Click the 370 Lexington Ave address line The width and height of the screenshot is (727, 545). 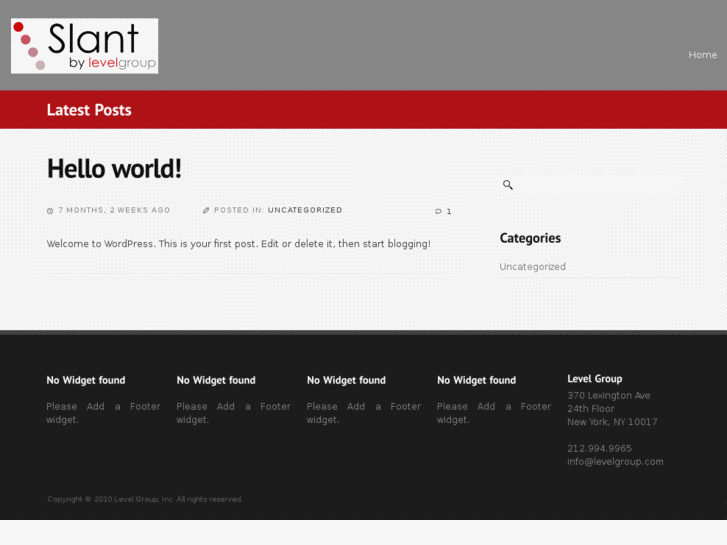(x=608, y=396)
